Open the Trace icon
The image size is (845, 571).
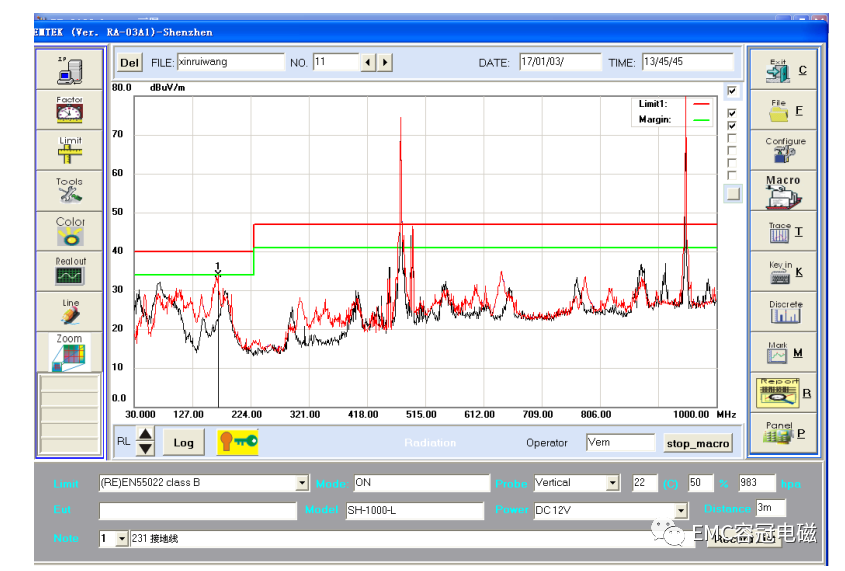(784, 232)
